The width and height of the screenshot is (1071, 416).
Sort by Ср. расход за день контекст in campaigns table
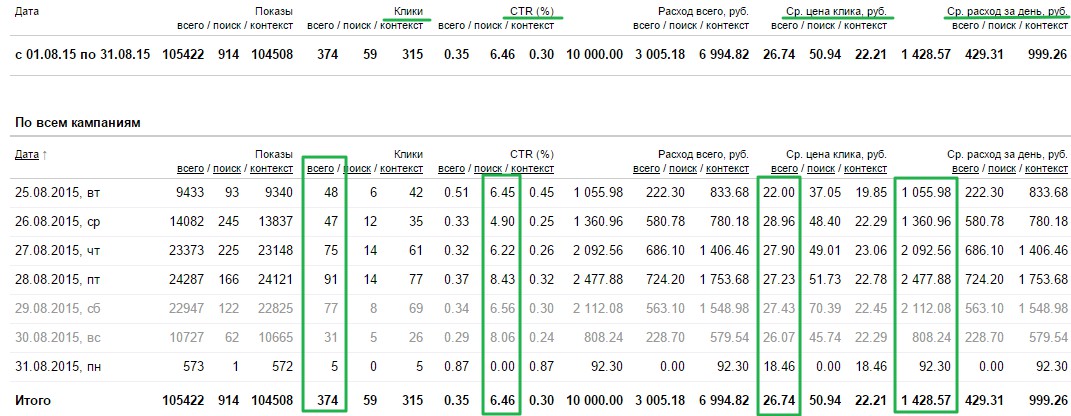pos(1046,169)
